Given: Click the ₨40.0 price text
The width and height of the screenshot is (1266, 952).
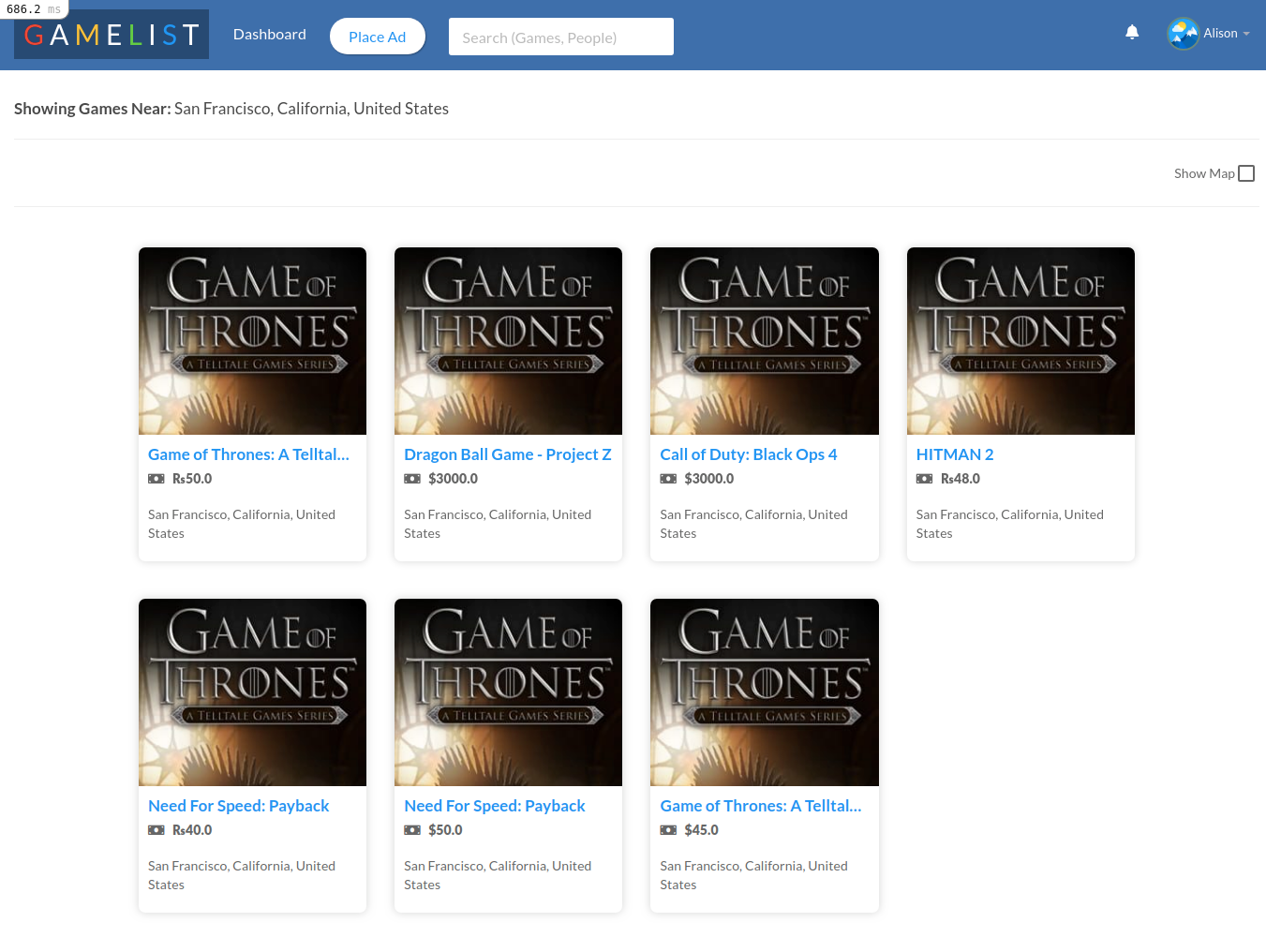Looking at the screenshot, I should [x=192, y=830].
